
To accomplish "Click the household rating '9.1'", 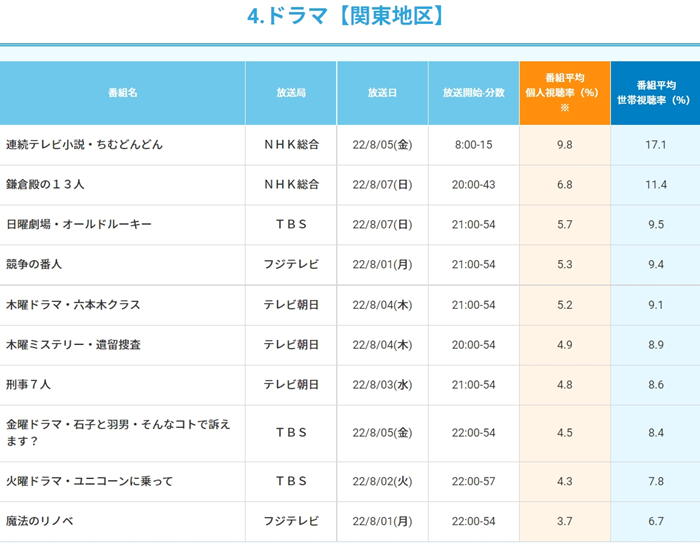I will [656, 305].
